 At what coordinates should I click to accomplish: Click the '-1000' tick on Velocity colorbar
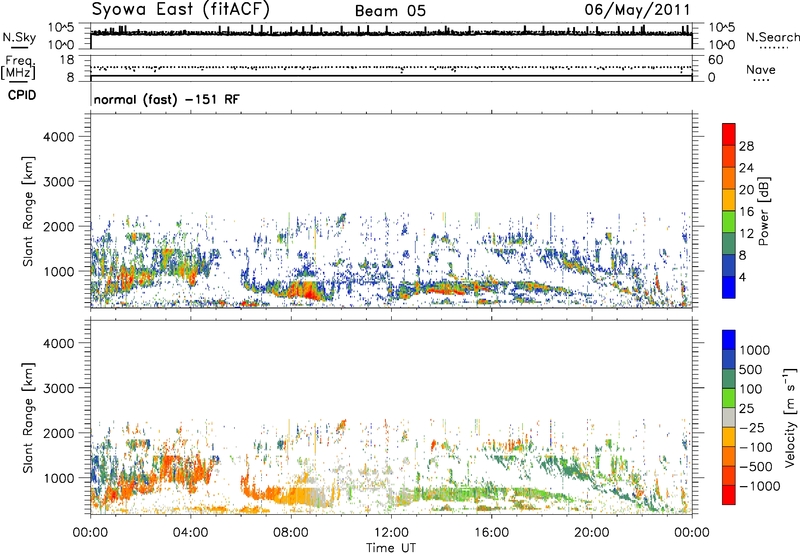[x=759, y=486]
